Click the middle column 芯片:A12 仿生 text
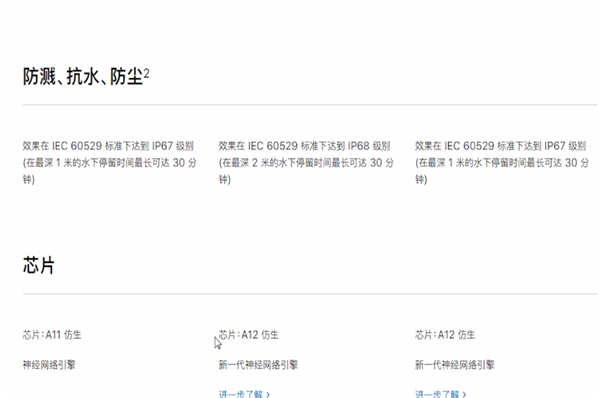 click(249, 335)
